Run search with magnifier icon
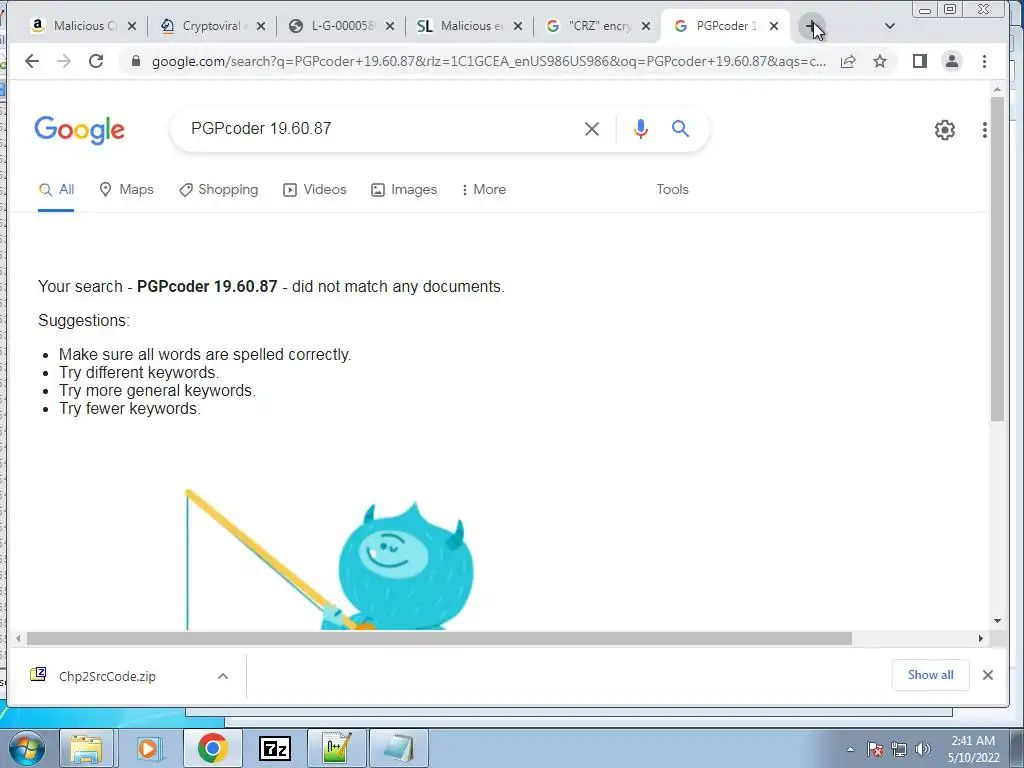1024x768 pixels. point(680,129)
